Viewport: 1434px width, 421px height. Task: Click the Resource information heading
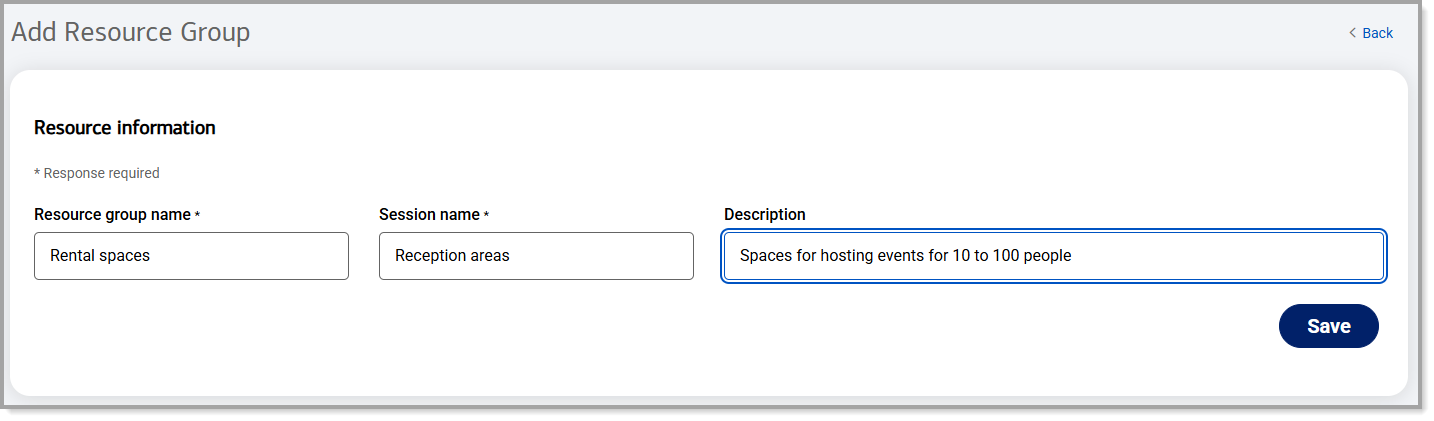[x=125, y=128]
